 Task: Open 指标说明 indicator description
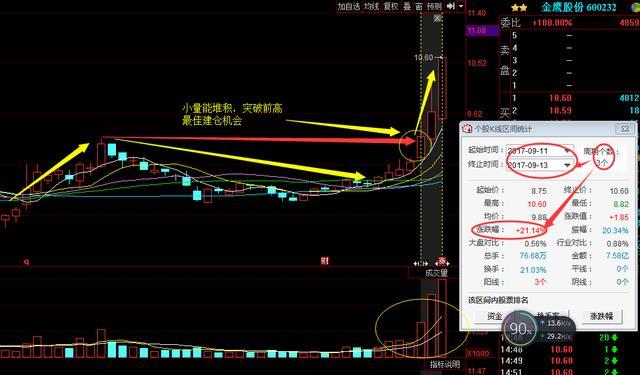click(445, 364)
